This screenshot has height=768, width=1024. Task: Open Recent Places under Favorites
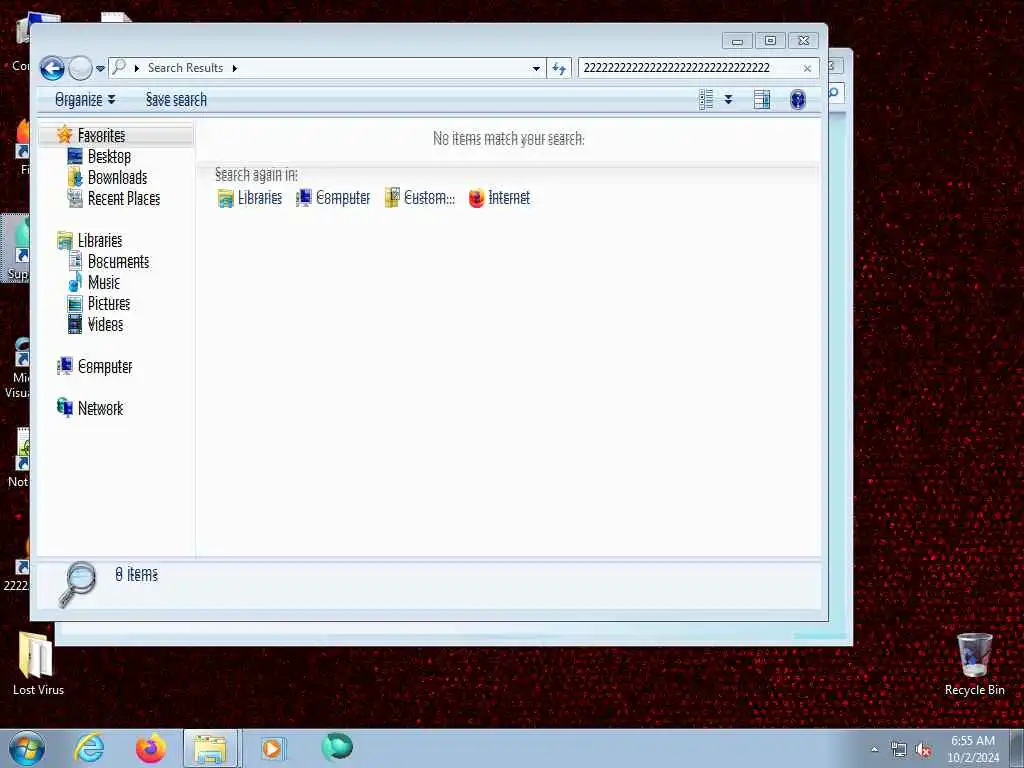click(123, 199)
